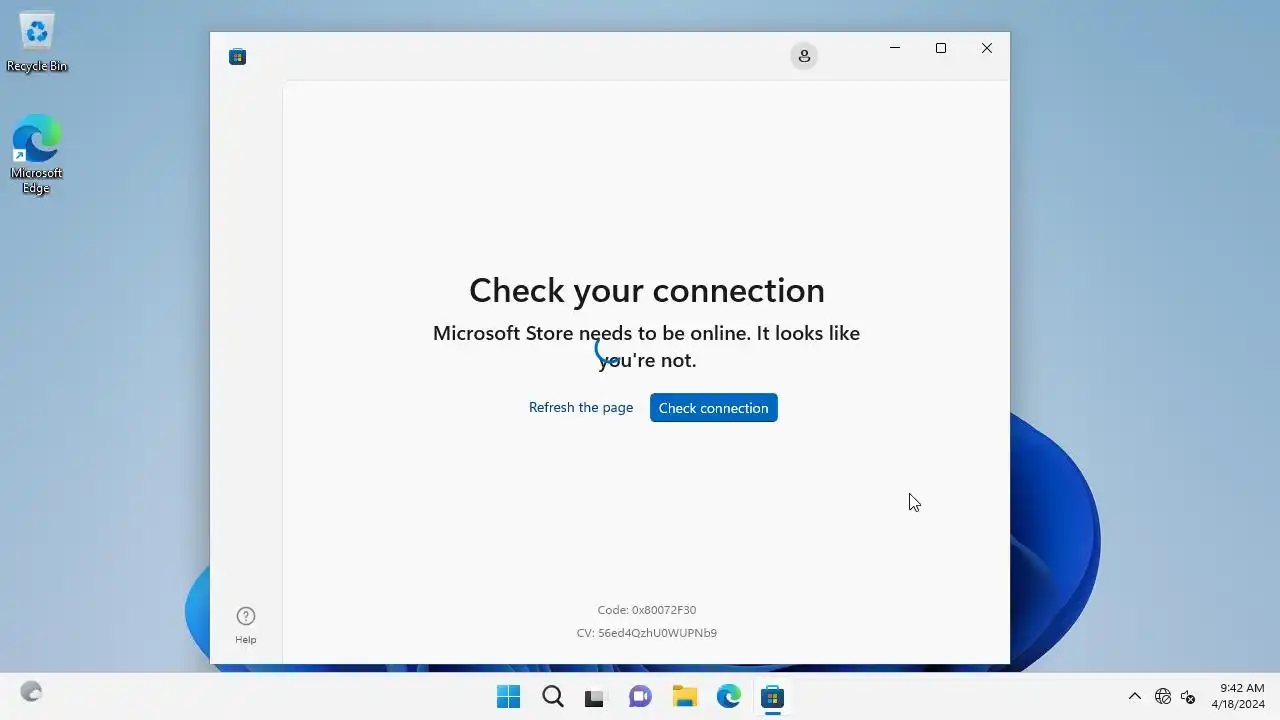Viewport: 1280px width, 720px height.
Task: Open File Explorer from the taskbar
Action: point(684,697)
